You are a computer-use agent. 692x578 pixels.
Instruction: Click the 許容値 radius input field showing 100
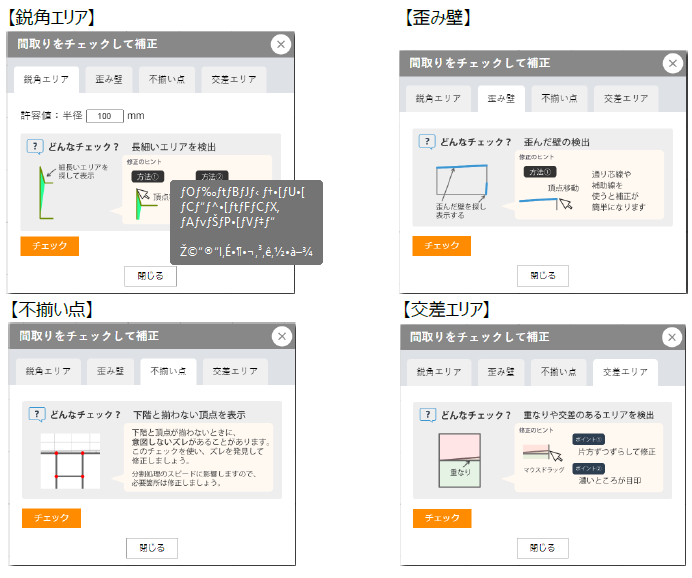pos(105,116)
